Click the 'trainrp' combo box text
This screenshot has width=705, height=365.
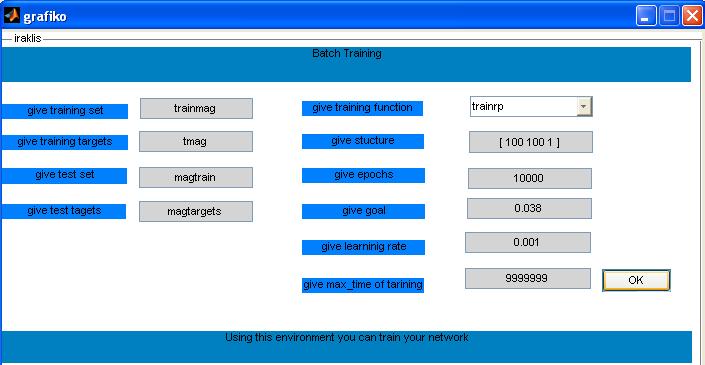tap(487, 107)
